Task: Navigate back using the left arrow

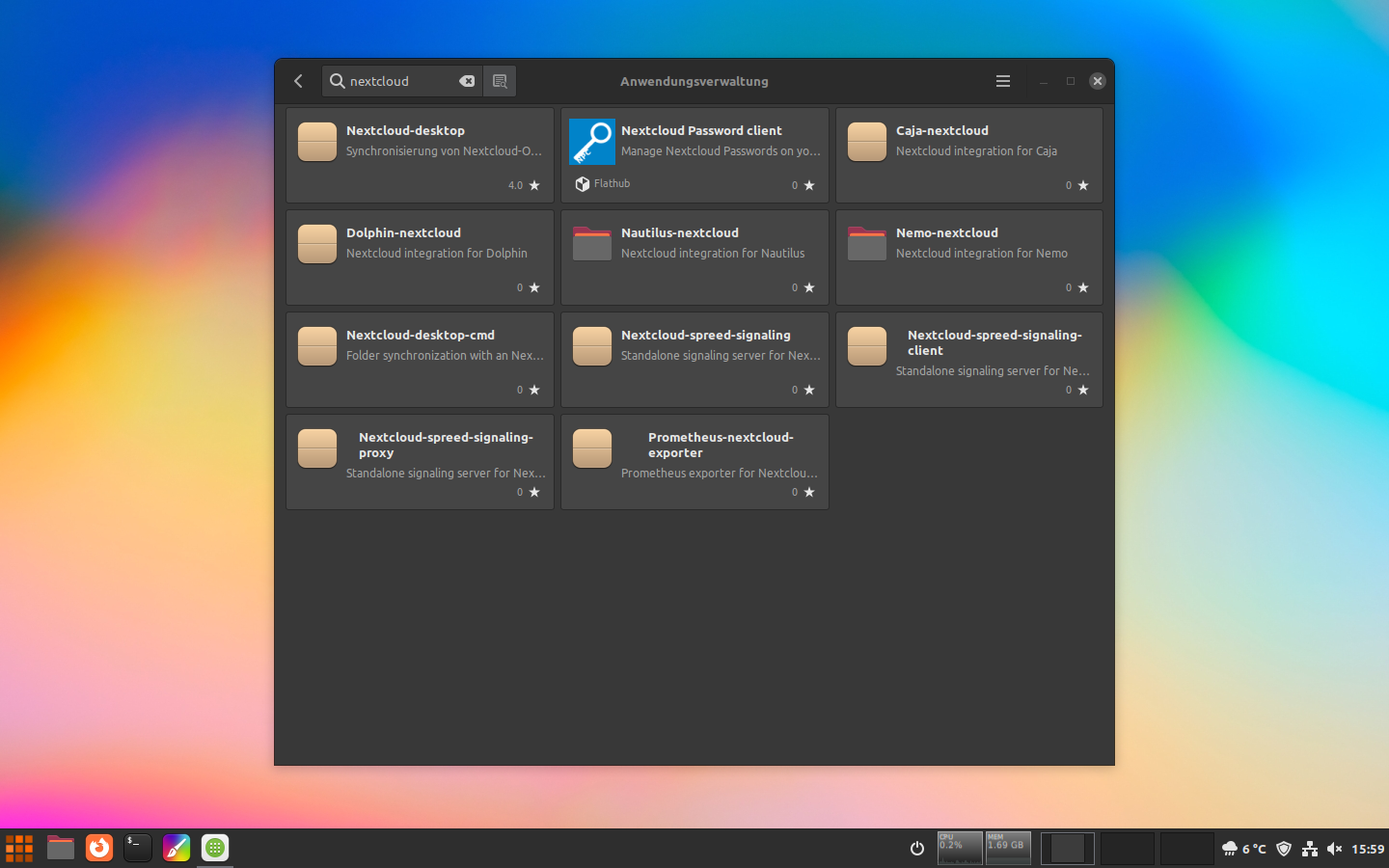Action: 298,81
